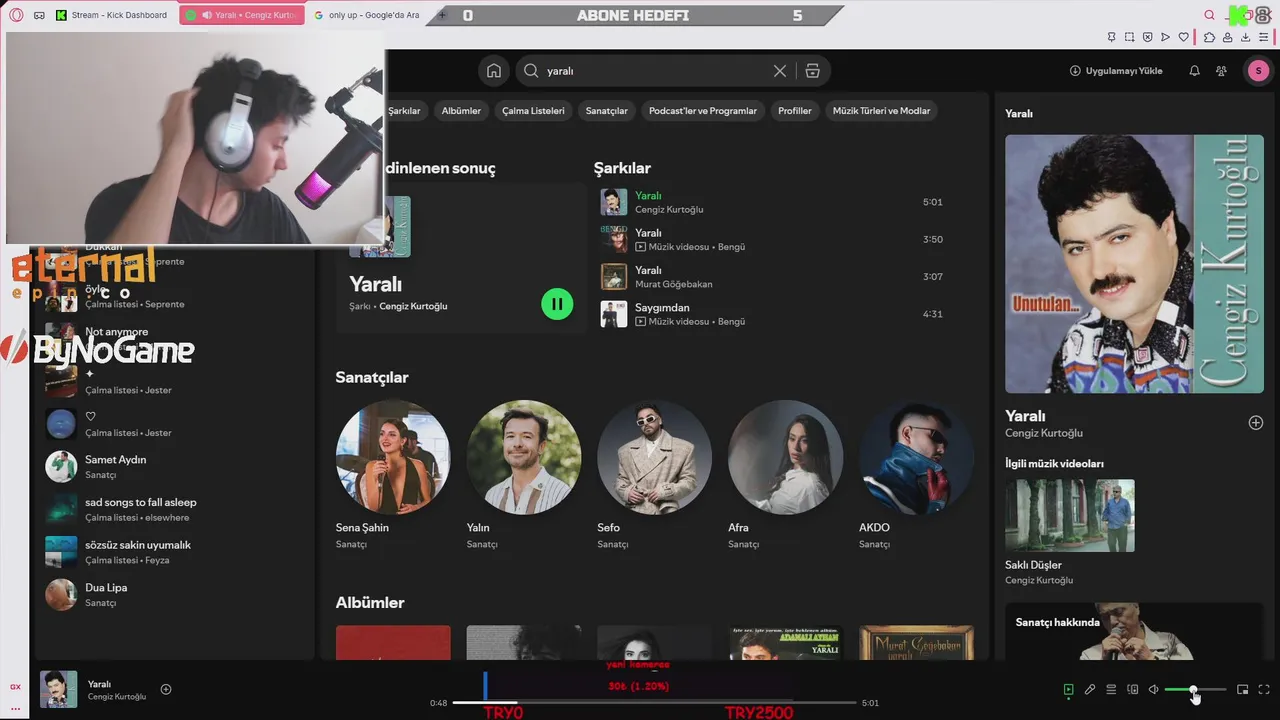Open the extensions puzzle icon
Viewport: 1280px width, 720px height.
[x=1209, y=37]
